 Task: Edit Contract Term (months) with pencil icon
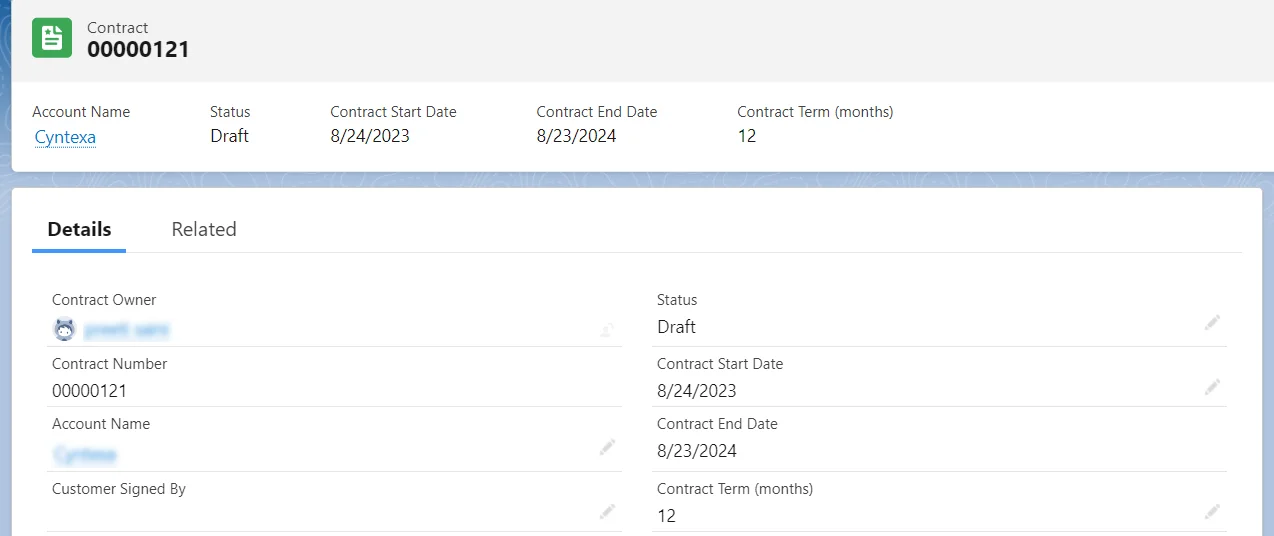point(1212,512)
